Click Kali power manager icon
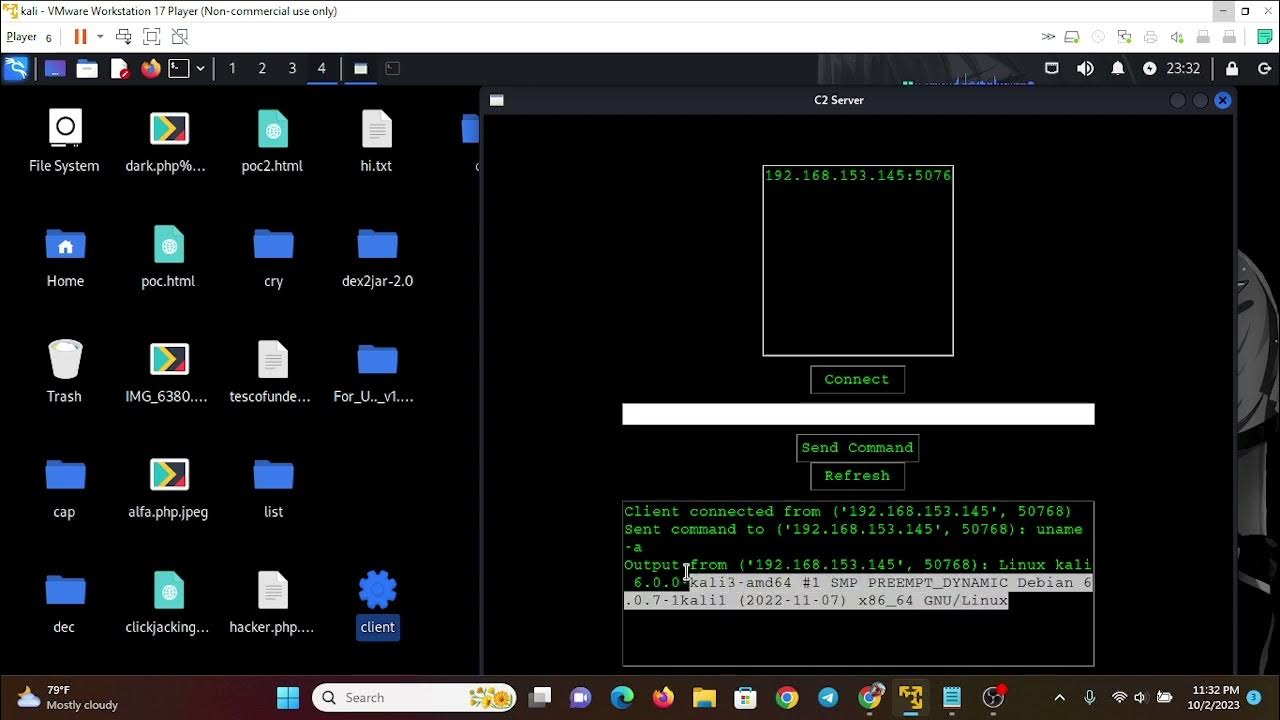Viewport: 1280px width, 720px height. (x=1149, y=69)
